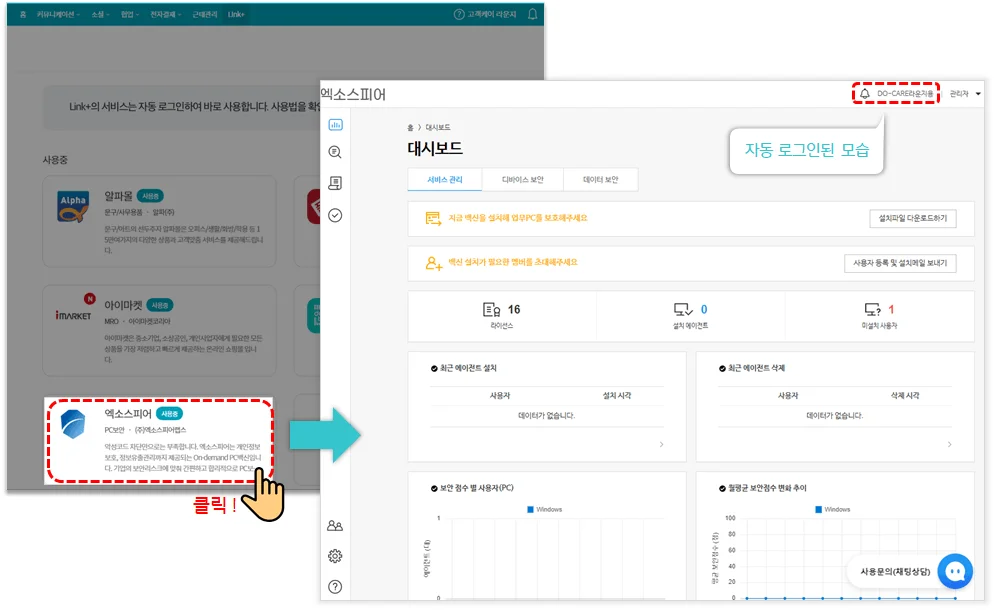Open the users group icon in sidebar
Screen dimensions: 995x611
point(335,526)
